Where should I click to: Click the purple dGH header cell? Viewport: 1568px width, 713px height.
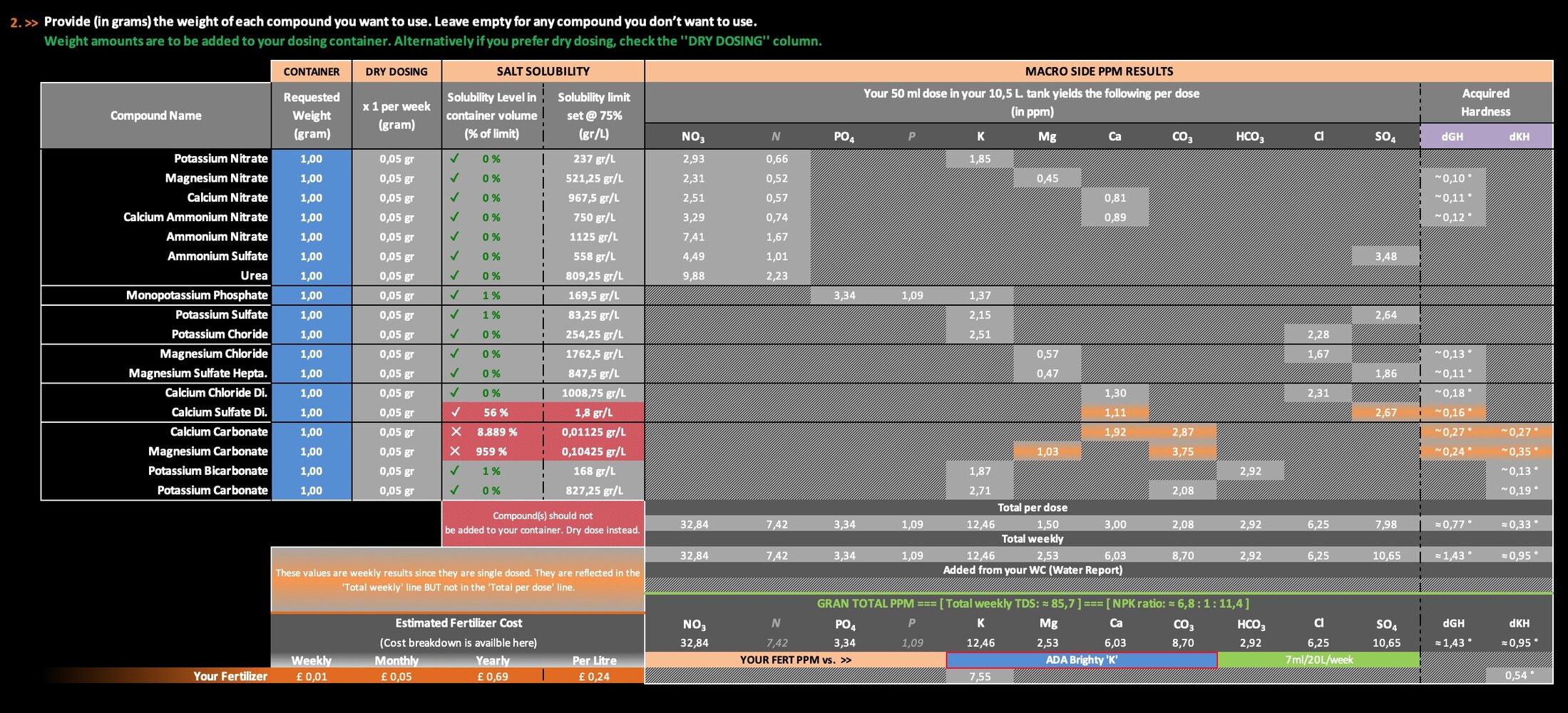coord(1452,136)
